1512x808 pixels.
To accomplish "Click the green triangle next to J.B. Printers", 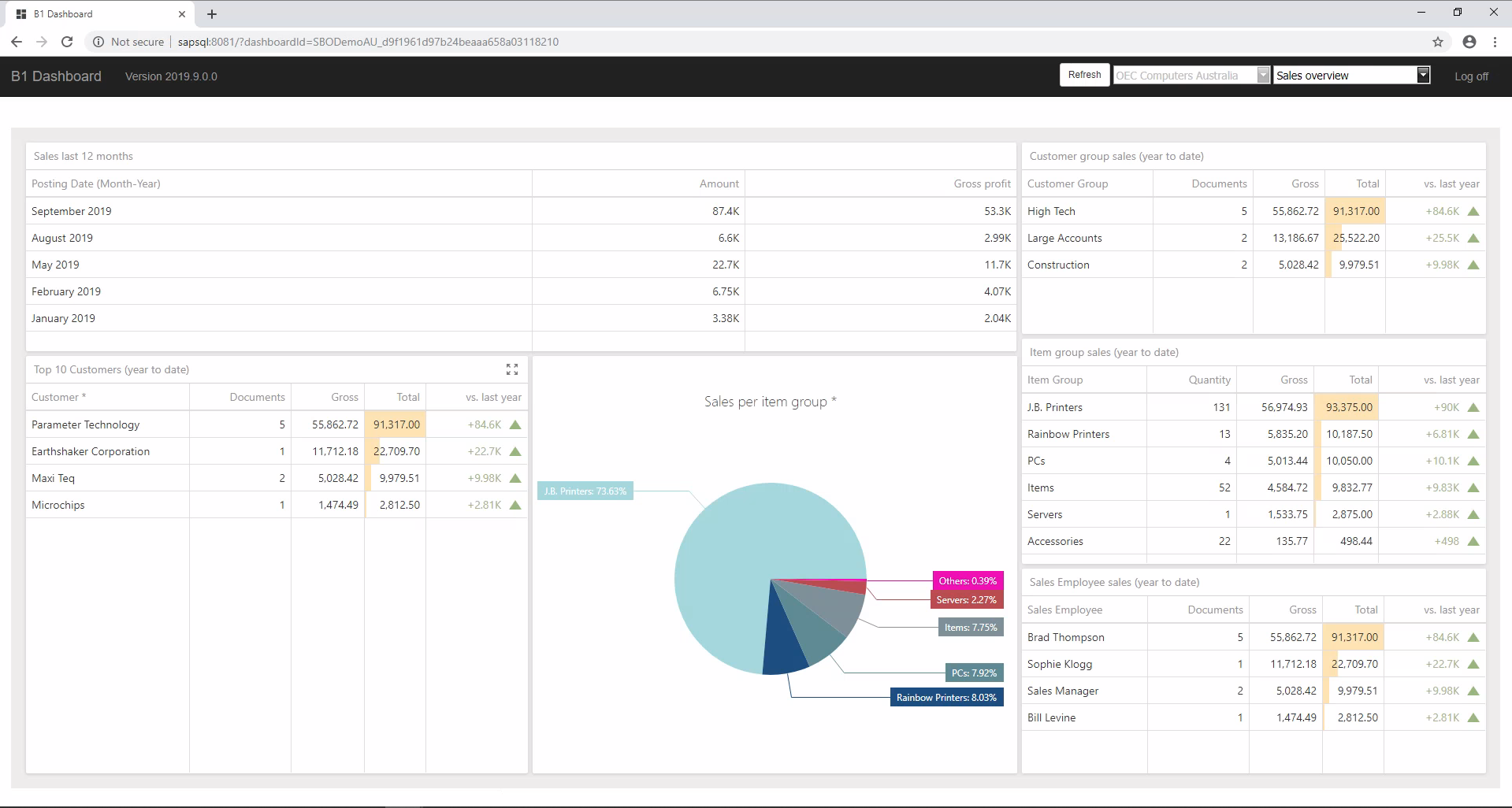I will 1473,407.
